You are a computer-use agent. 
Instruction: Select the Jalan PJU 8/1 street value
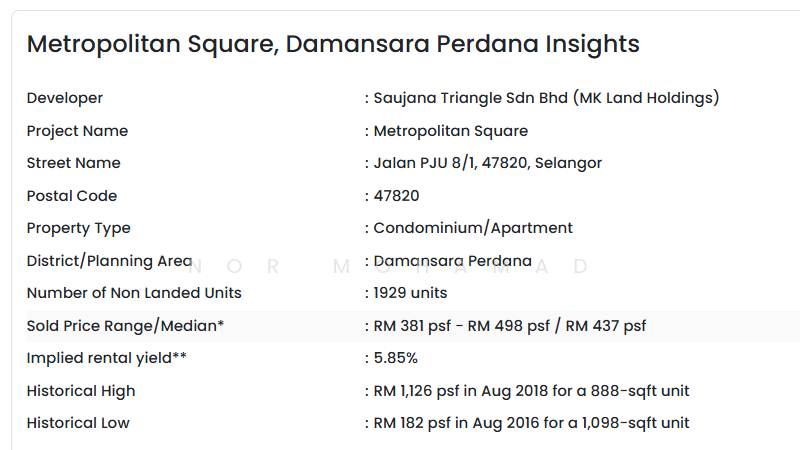point(487,163)
